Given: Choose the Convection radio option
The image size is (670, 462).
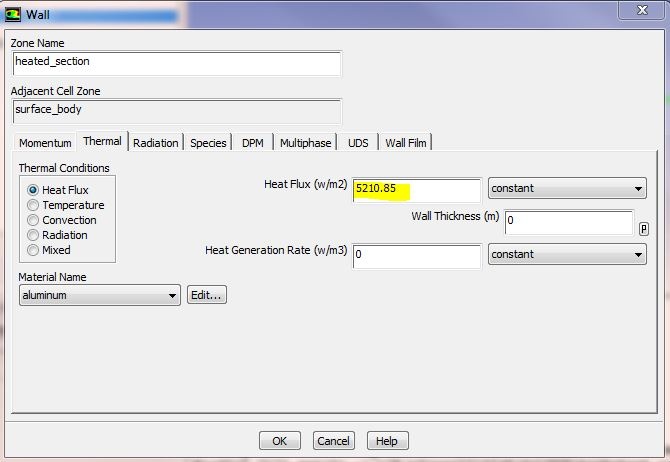Looking at the screenshot, I should coord(33,220).
